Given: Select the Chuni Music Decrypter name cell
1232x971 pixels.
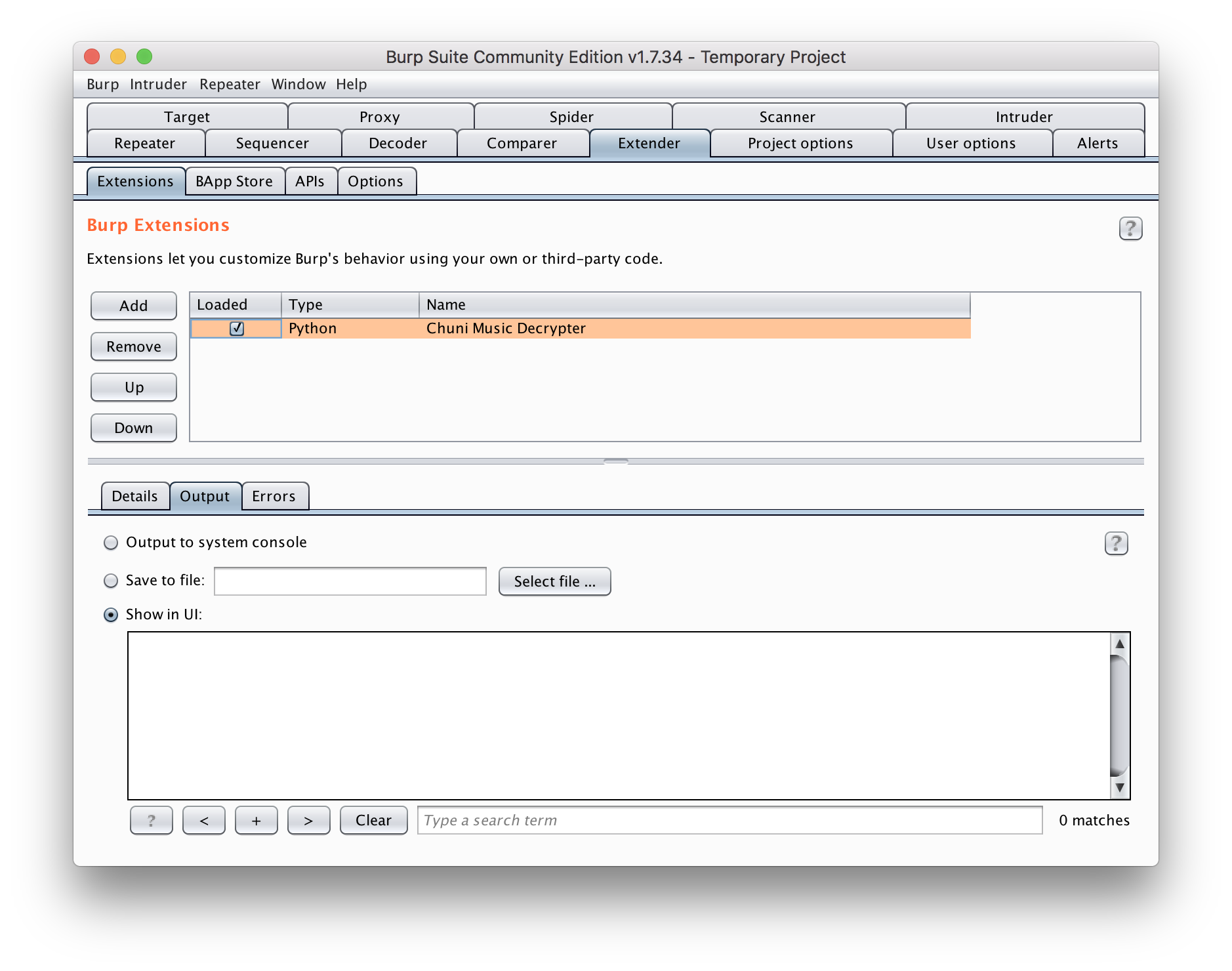Looking at the screenshot, I should click(x=695, y=328).
